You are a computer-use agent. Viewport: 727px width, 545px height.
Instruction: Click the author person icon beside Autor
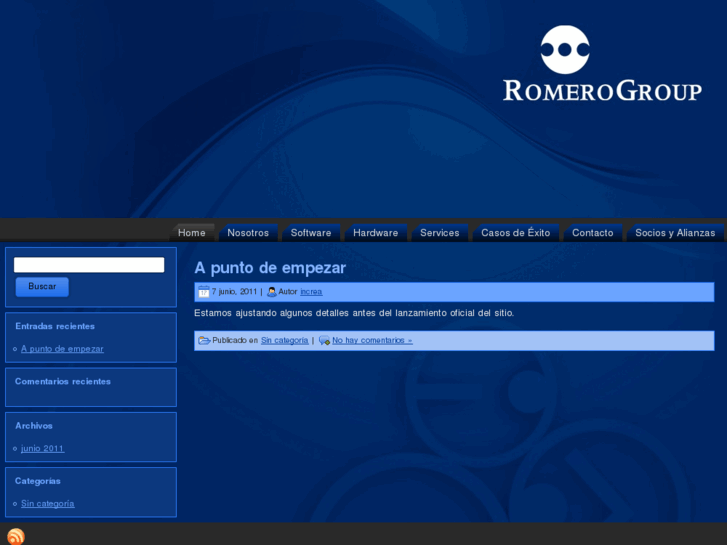272,292
